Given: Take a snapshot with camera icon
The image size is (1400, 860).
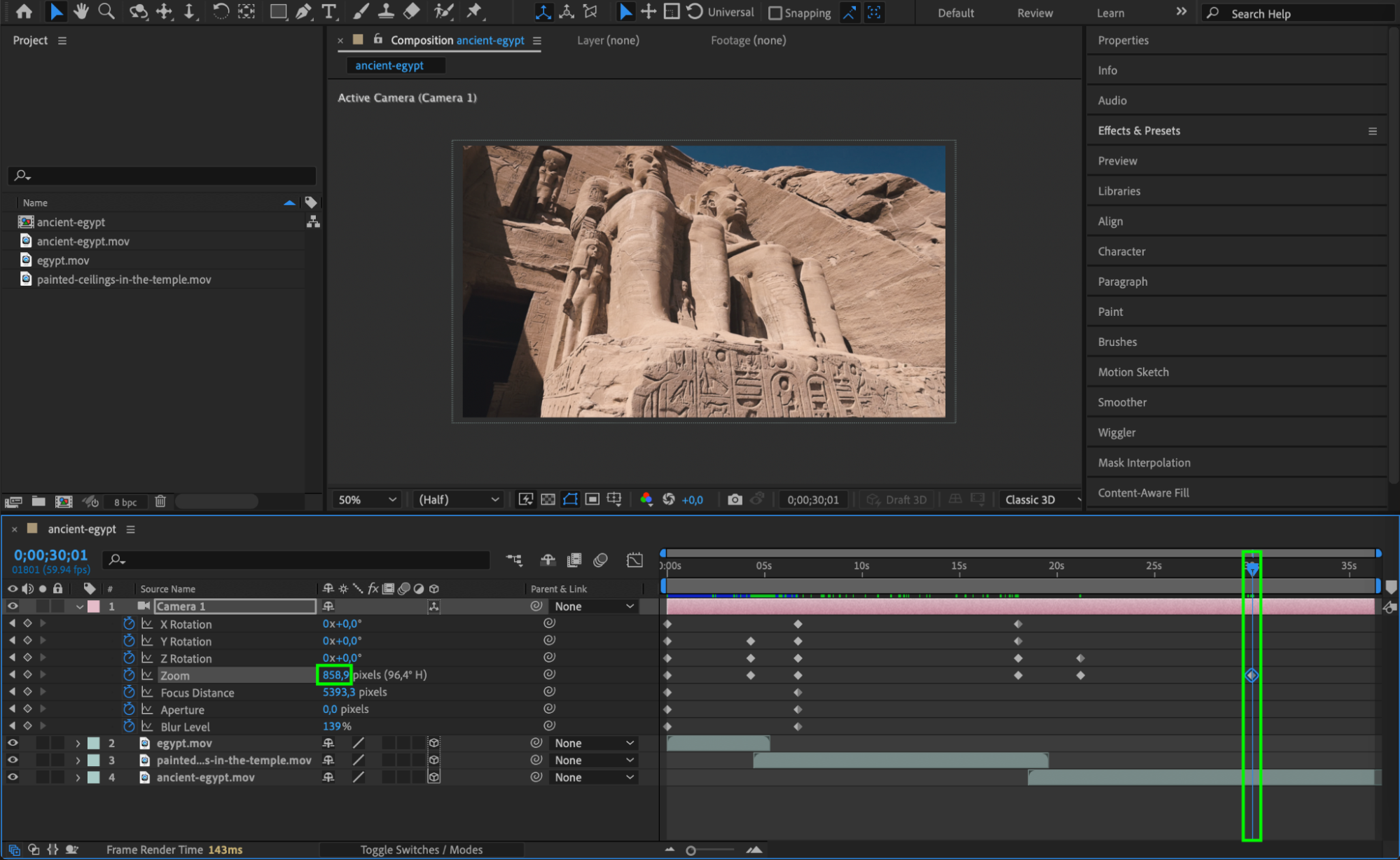Looking at the screenshot, I should (734, 499).
